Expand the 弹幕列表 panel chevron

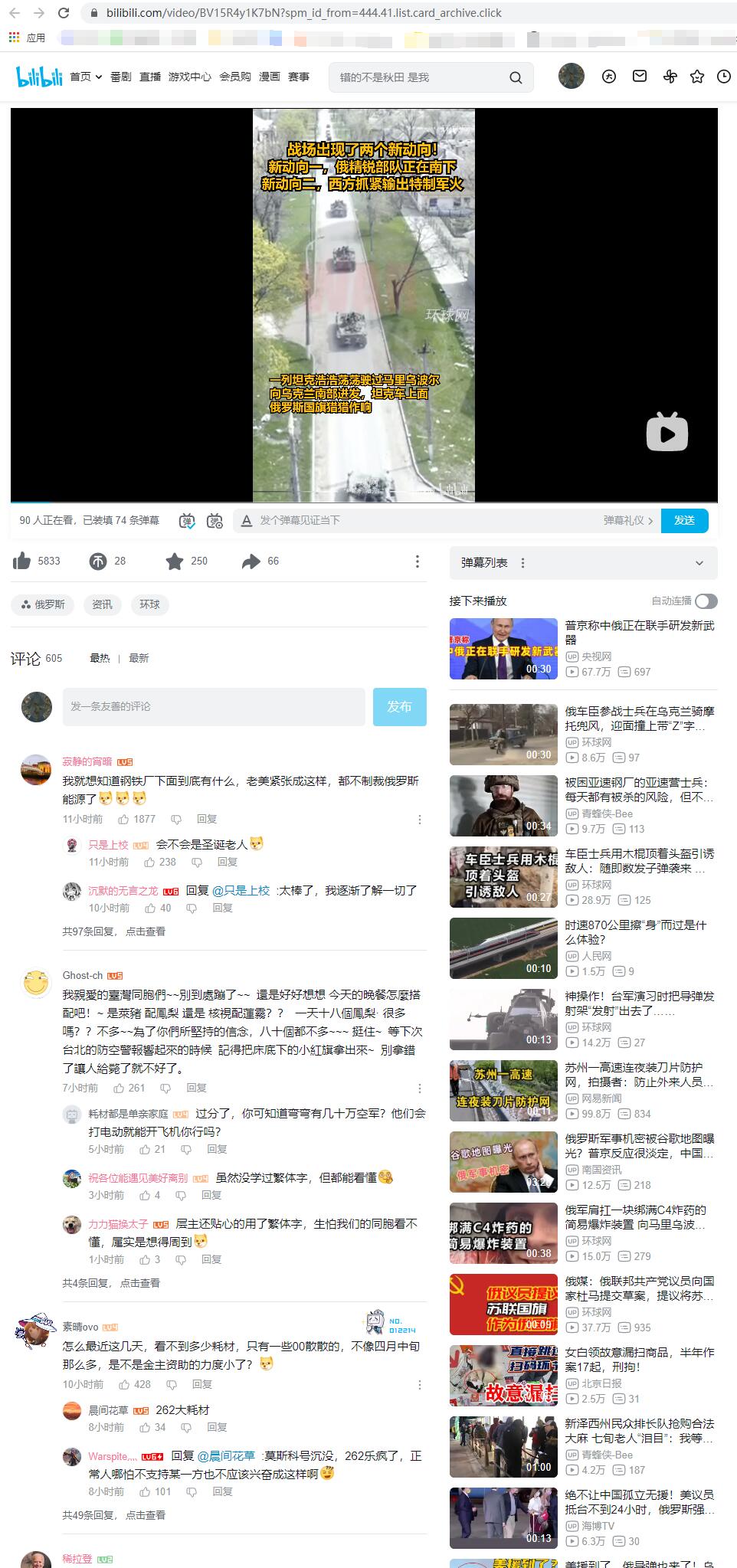[x=699, y=563]
